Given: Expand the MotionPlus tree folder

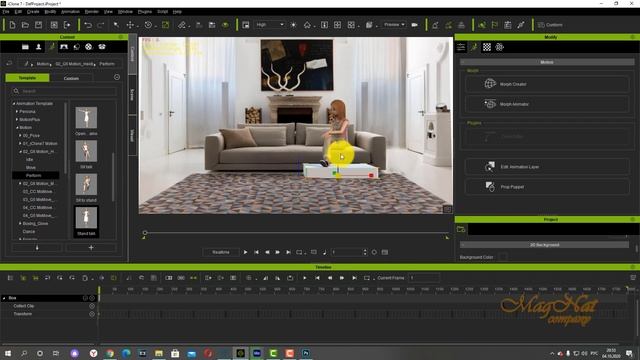Looking at the screenshot, I should 17,120.
